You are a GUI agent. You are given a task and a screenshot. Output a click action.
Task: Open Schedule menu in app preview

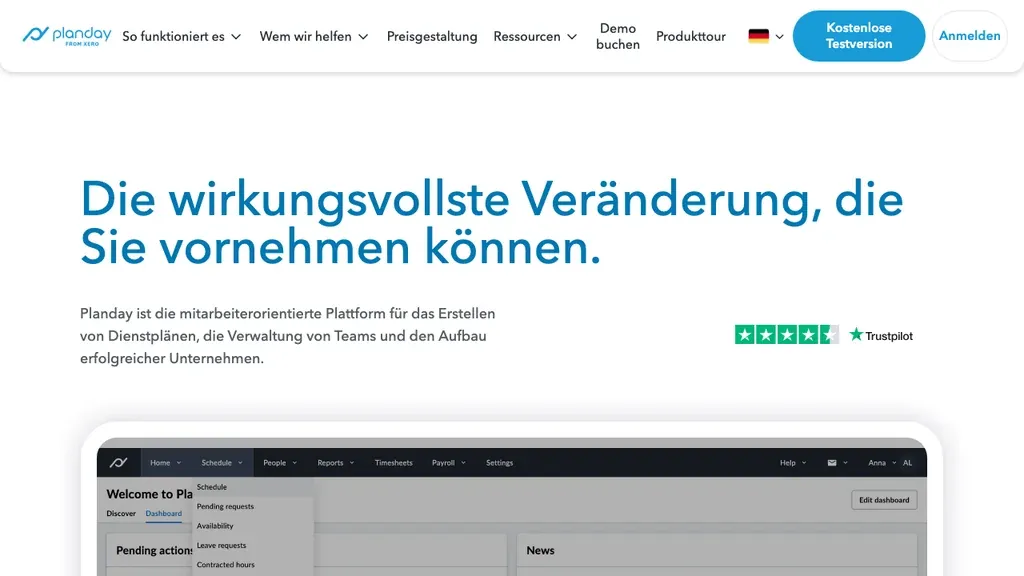222,462
